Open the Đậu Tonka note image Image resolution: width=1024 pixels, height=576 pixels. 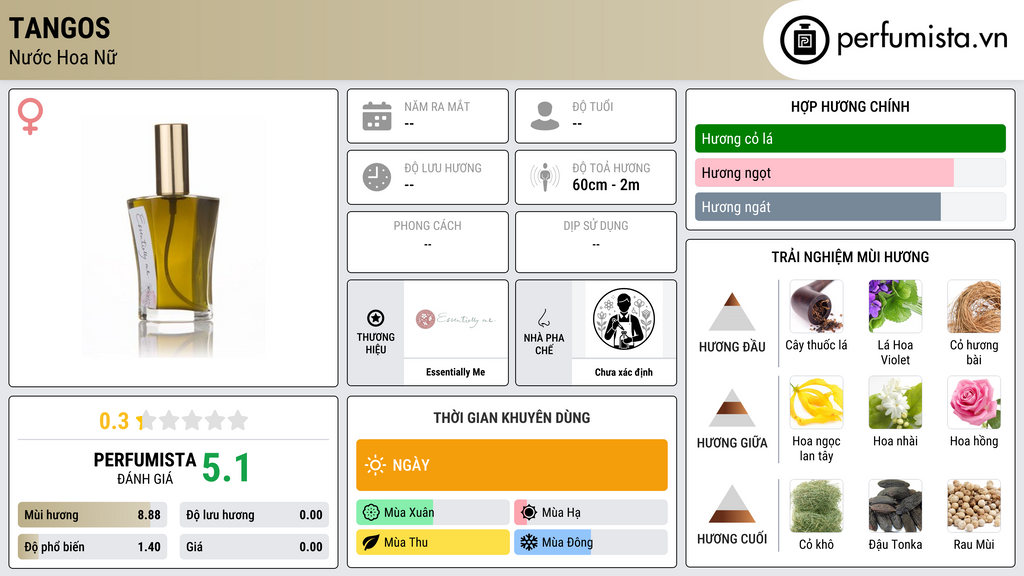[895, 505]
